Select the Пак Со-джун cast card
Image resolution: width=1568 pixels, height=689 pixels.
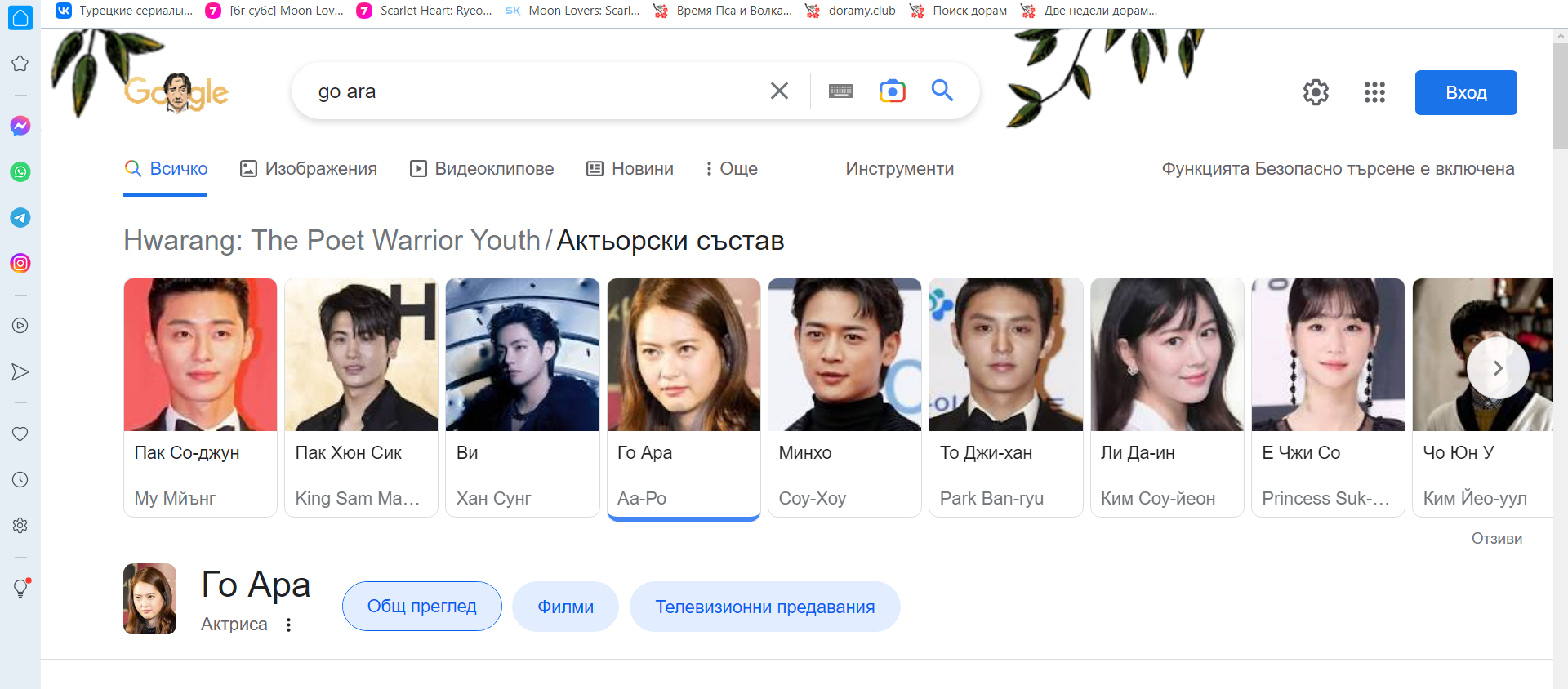(x=200, y=398)
